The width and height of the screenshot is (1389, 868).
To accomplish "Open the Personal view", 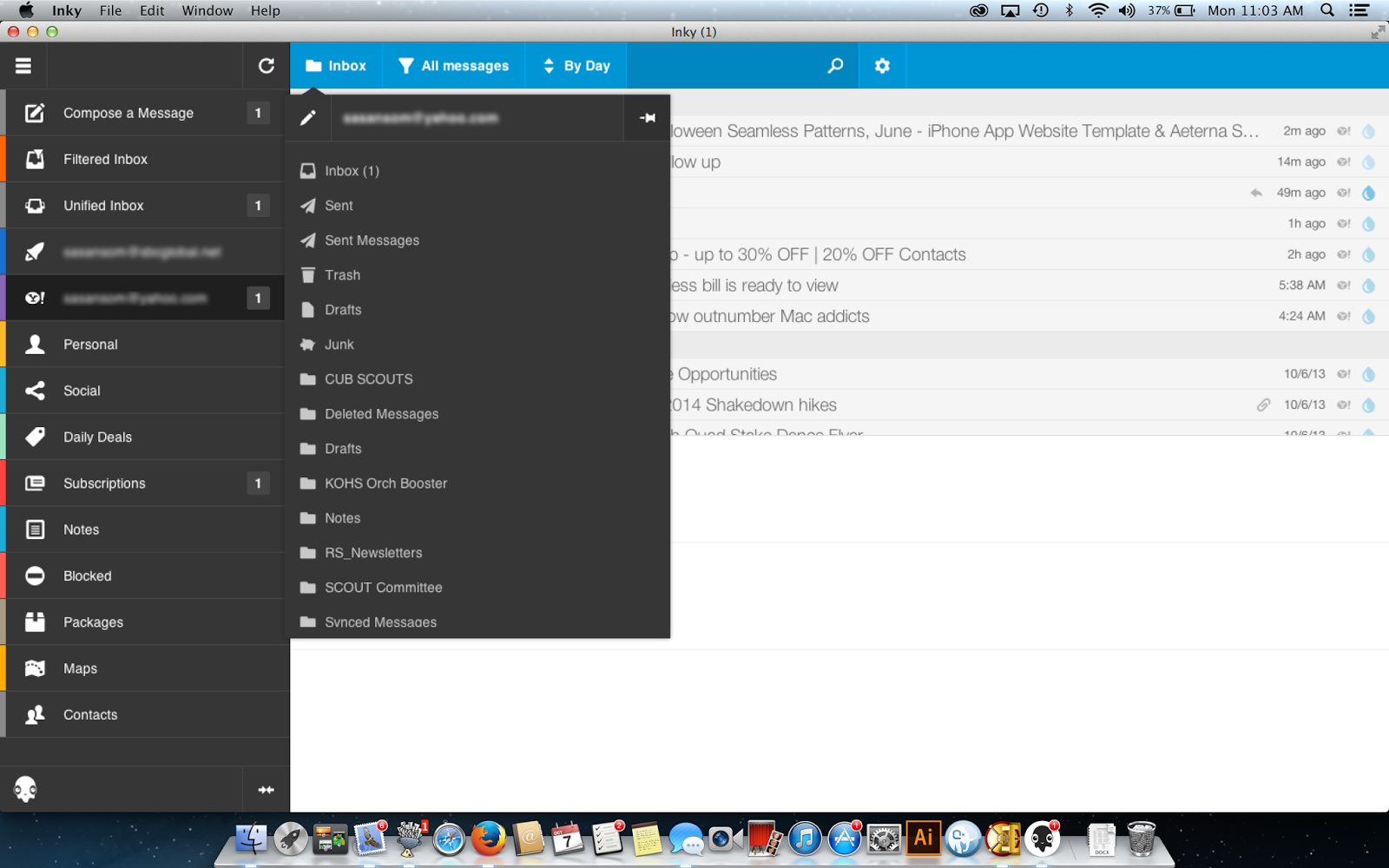I will 145,345.
